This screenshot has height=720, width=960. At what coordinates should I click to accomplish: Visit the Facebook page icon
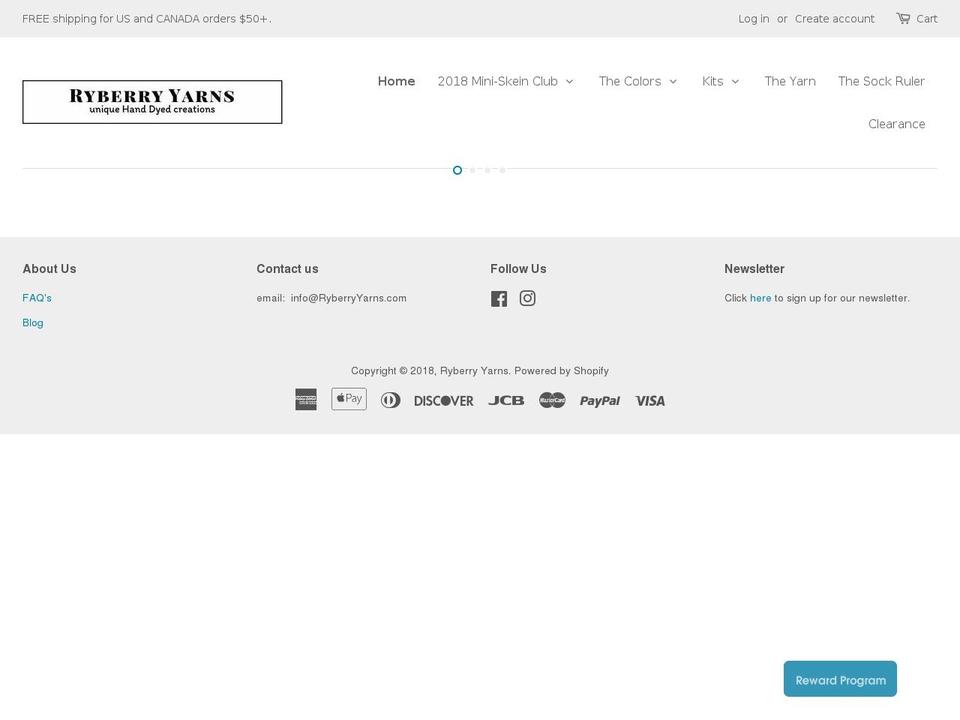point(499,298)
